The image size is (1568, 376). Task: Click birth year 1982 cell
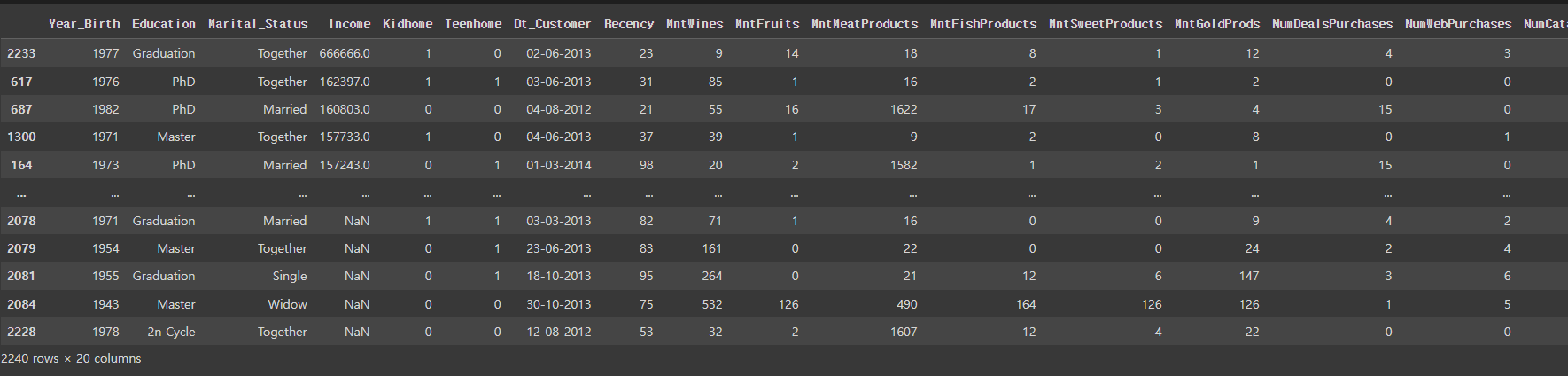click(x=105, y=109)
